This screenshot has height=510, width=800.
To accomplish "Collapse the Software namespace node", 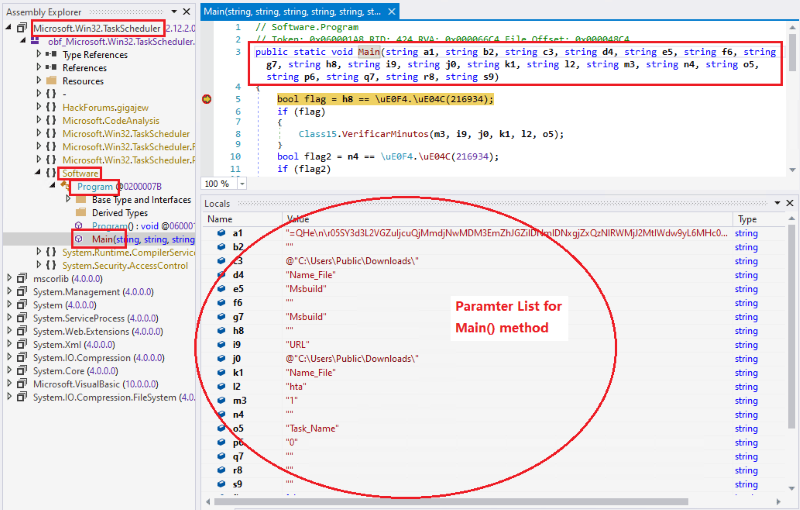I will coord(36,174).
